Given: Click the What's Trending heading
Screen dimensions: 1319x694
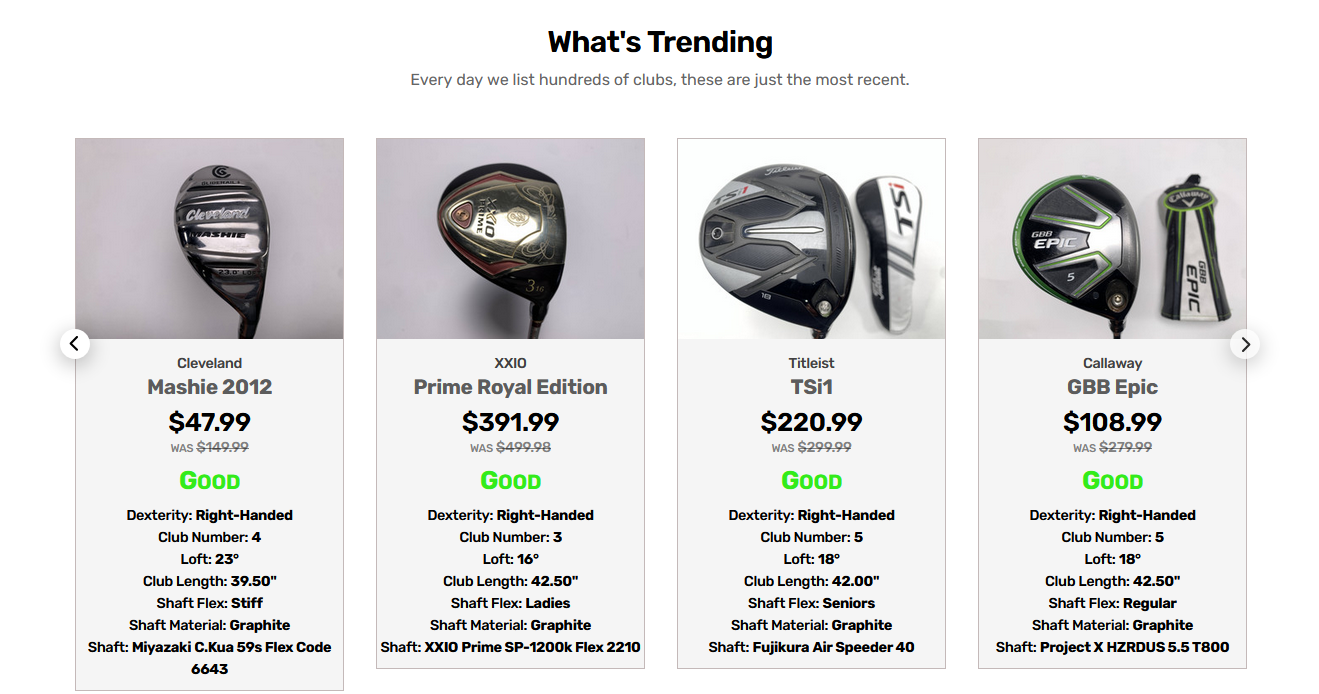Looking at the screenshot, I should point(659,41).
